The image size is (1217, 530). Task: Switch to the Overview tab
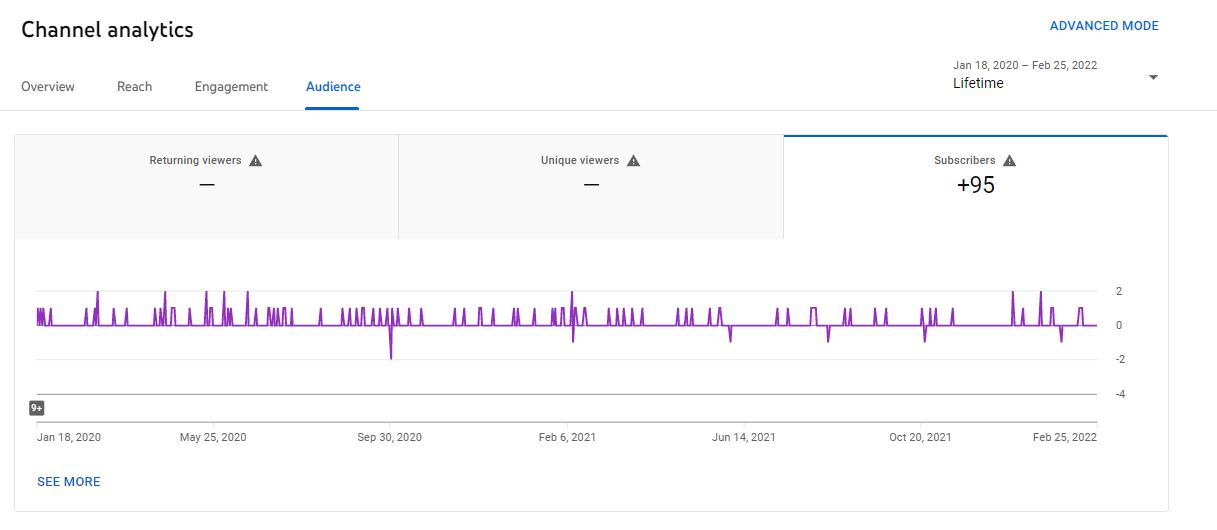point(48,87)
